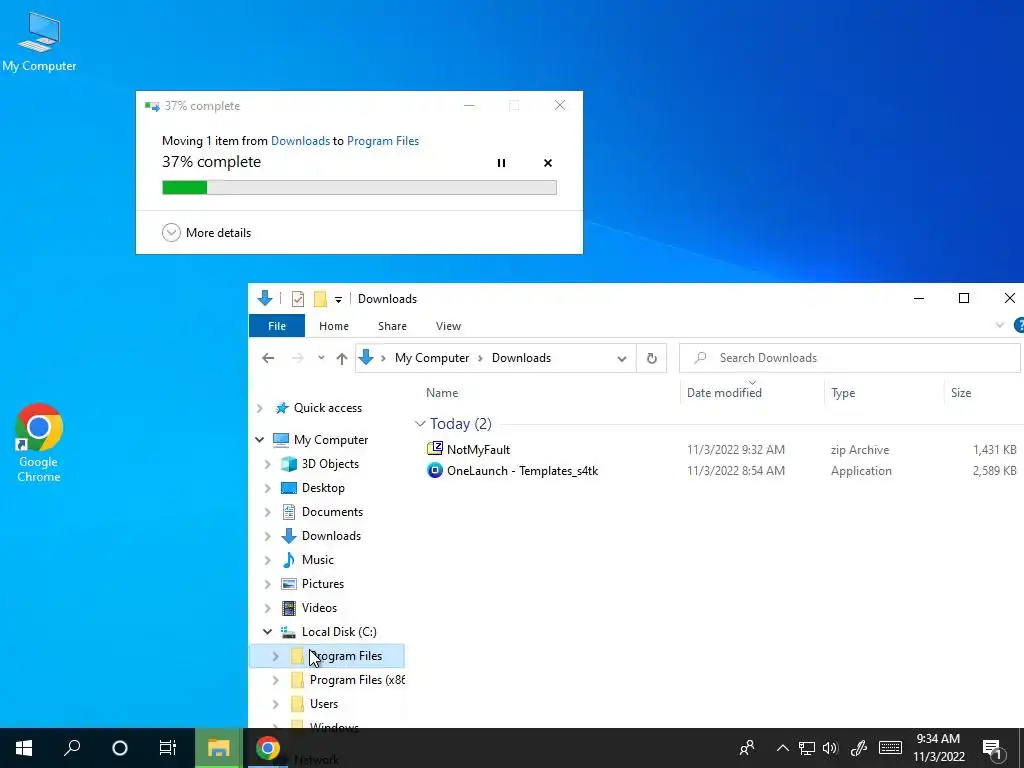Open the Windows Start menu
The width and height of the screenshot is (1024, 768).
[x=24, y=748]
